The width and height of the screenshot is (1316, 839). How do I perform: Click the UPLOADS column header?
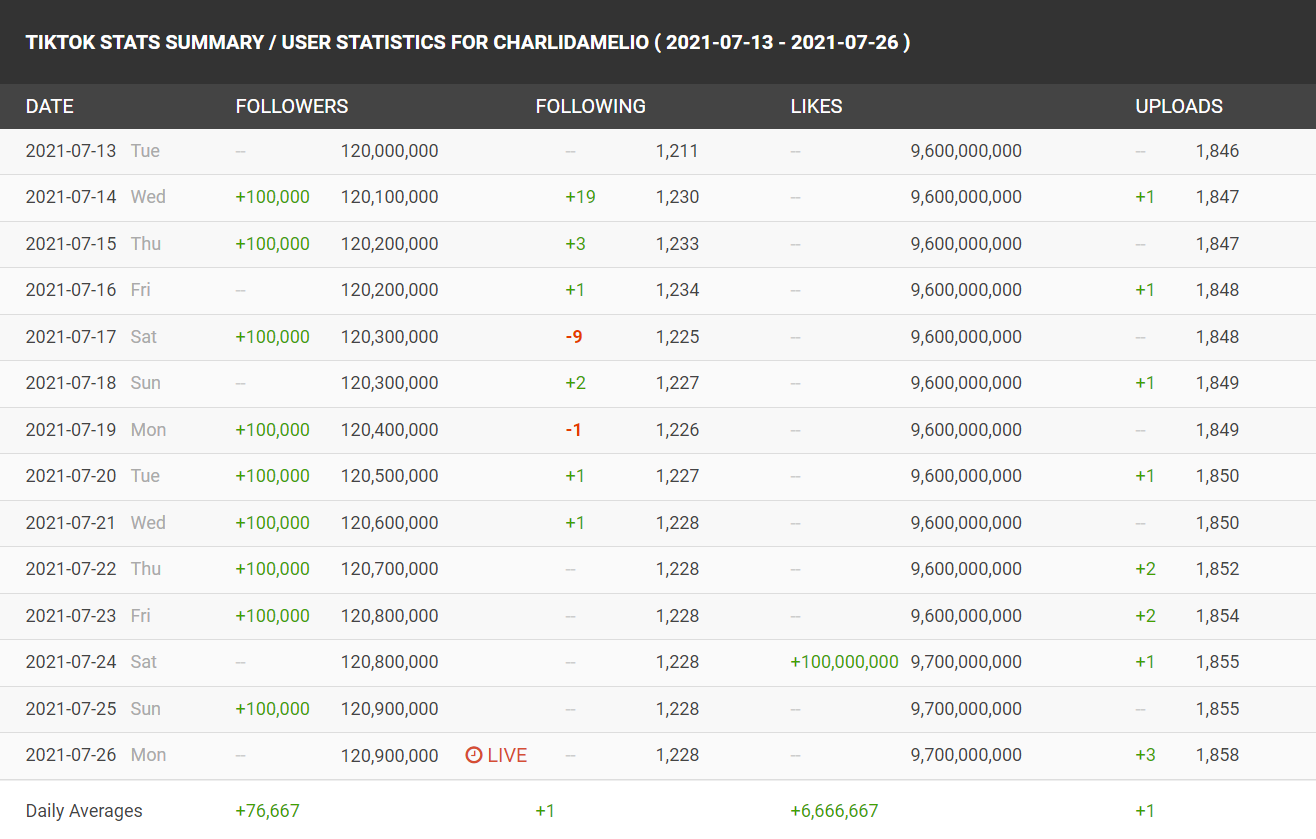pyautogui.click(x=1178, y=106)
